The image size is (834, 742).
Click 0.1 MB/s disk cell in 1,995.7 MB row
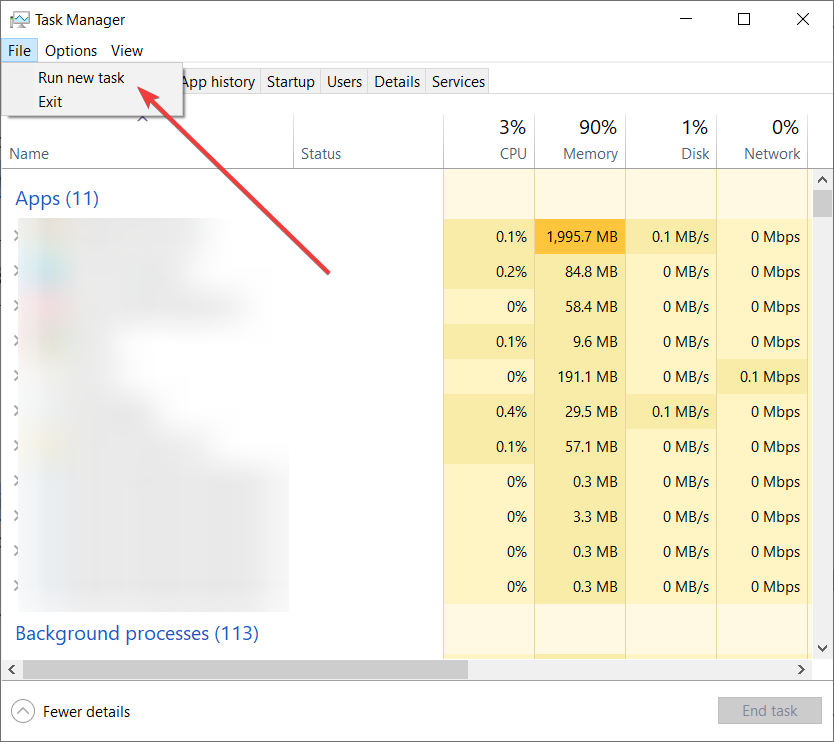[x=671, y=237]
